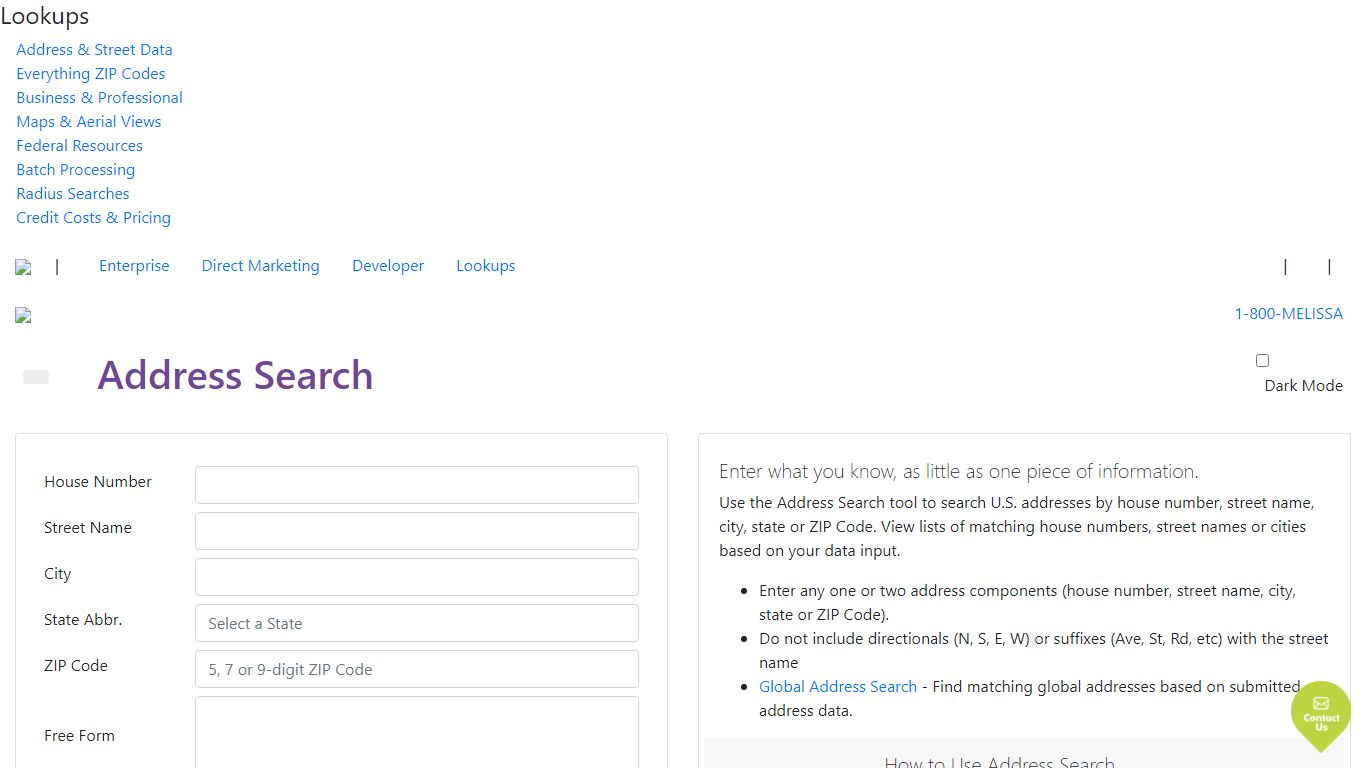This screenshot has width=1366, height=768.
Task: Open Address & Street Data link
Action: click(x=94, y=49)
